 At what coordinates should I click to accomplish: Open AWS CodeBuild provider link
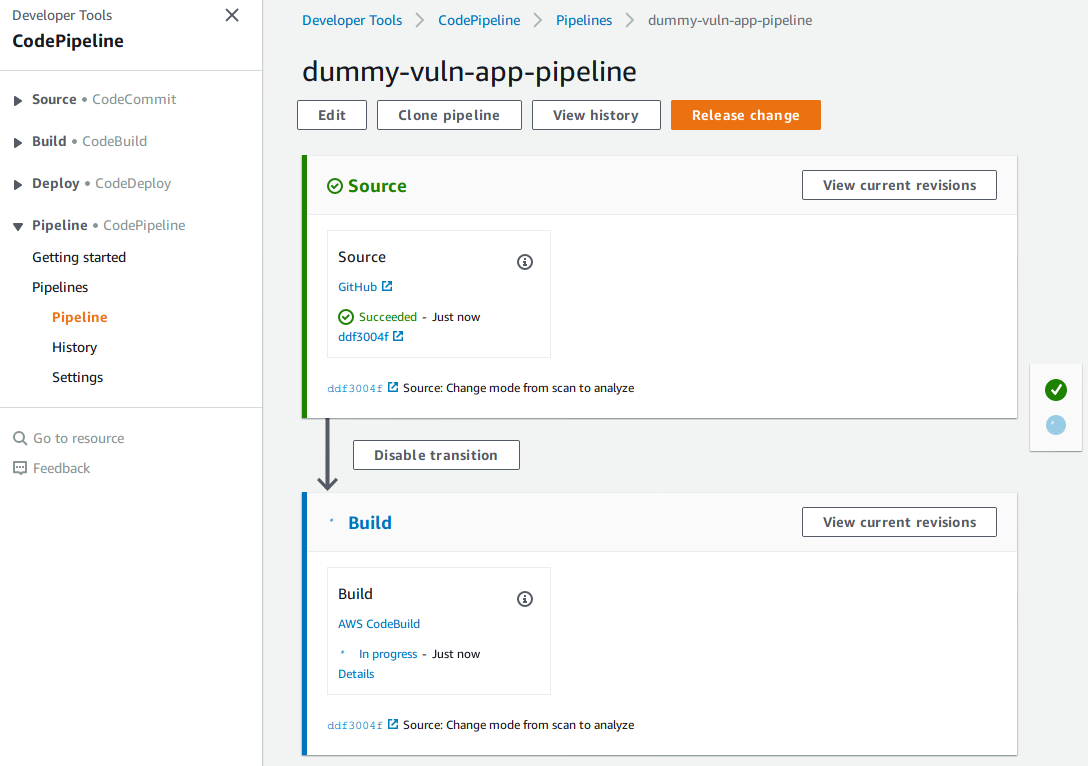[379, 624]
